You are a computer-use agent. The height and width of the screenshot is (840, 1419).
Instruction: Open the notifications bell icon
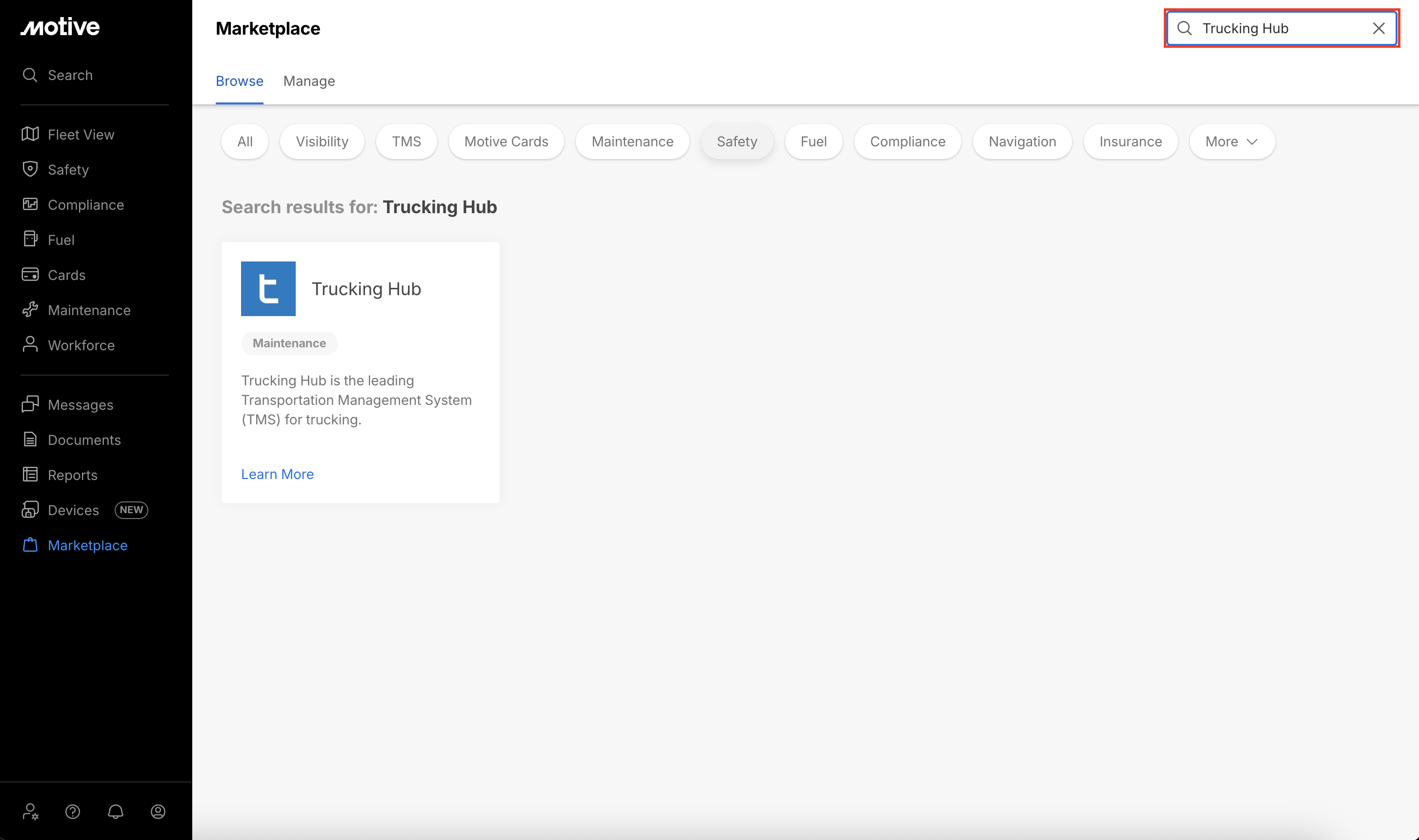pos(116,812)
